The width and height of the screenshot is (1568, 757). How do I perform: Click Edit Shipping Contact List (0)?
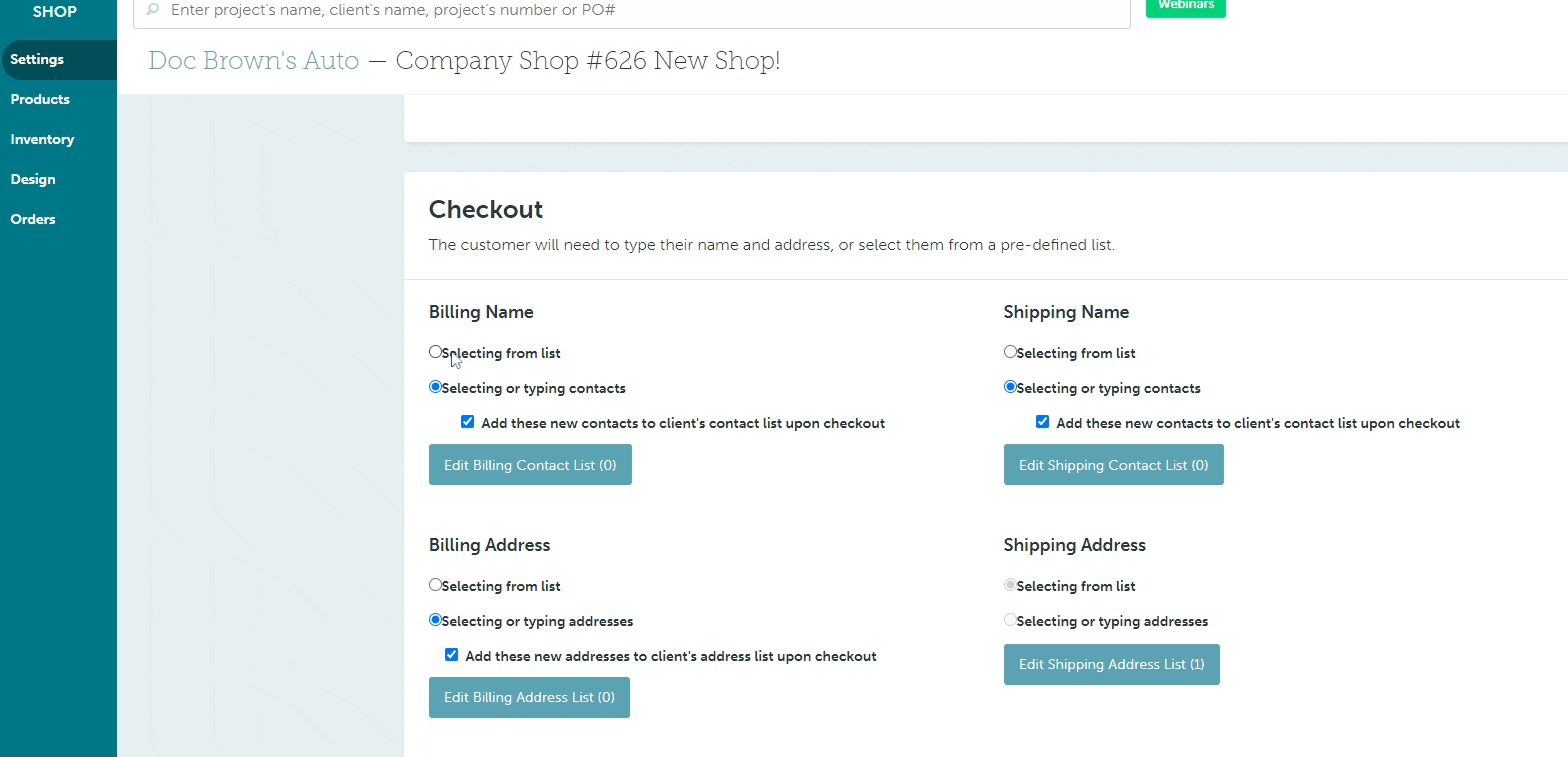tap(1113, 464)
